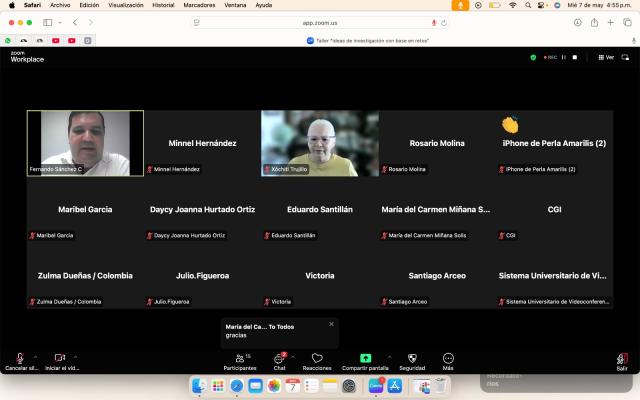Screen dimensions: 640x400
Task: Open the Chat panel
Action: (x=280, y=358)
